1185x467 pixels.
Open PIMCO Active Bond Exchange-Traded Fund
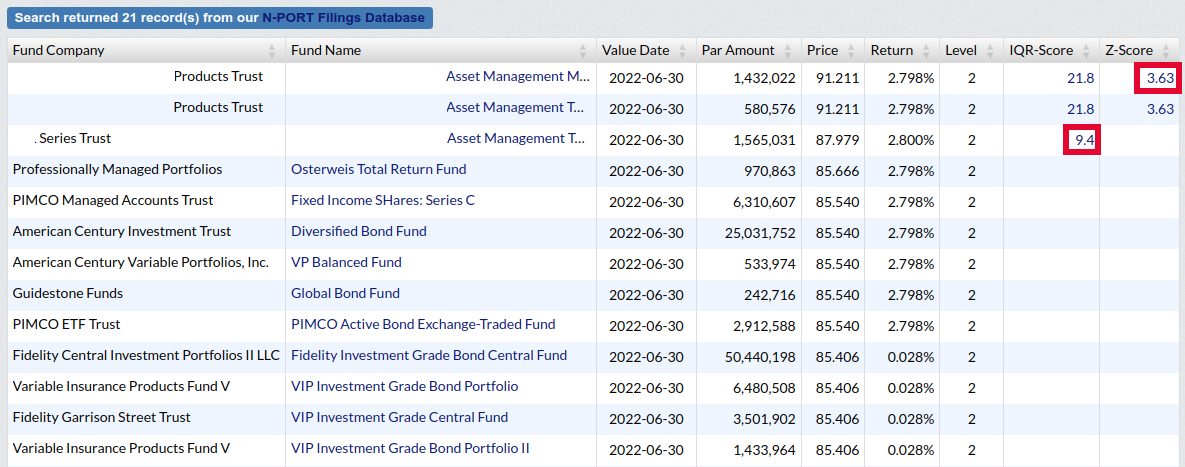point(422,325)
